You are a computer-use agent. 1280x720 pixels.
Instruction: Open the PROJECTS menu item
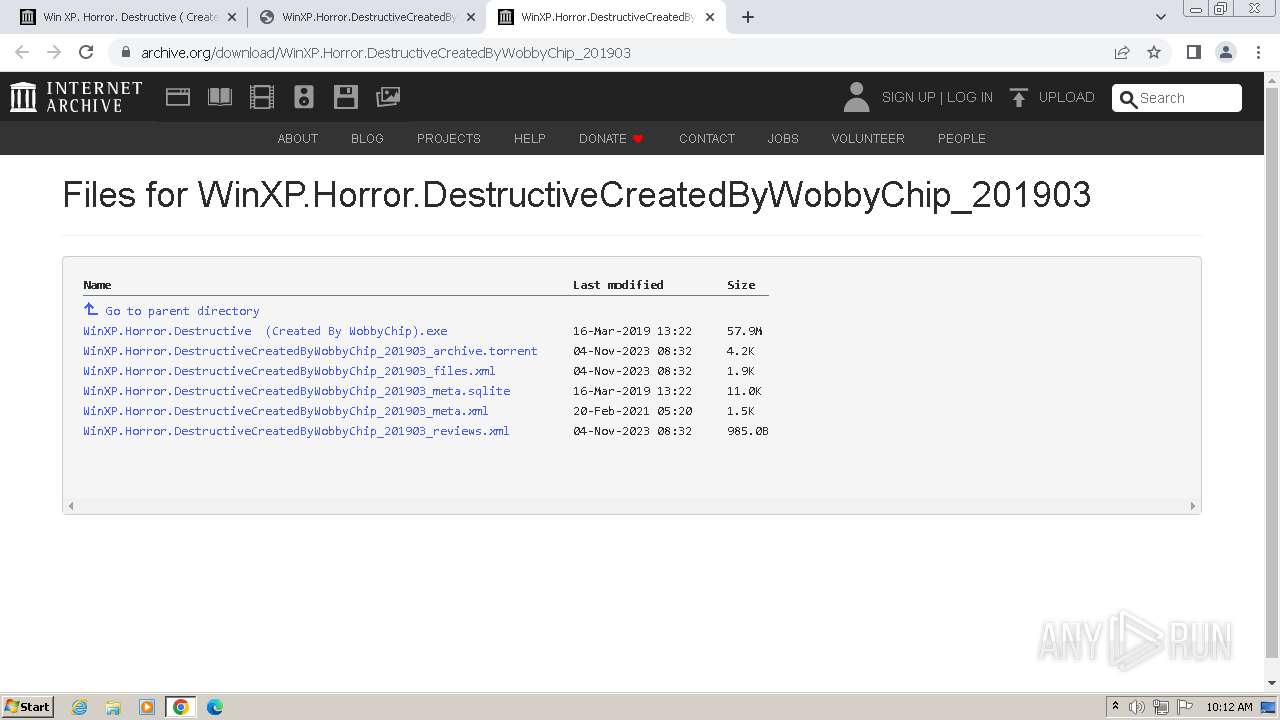449,138
